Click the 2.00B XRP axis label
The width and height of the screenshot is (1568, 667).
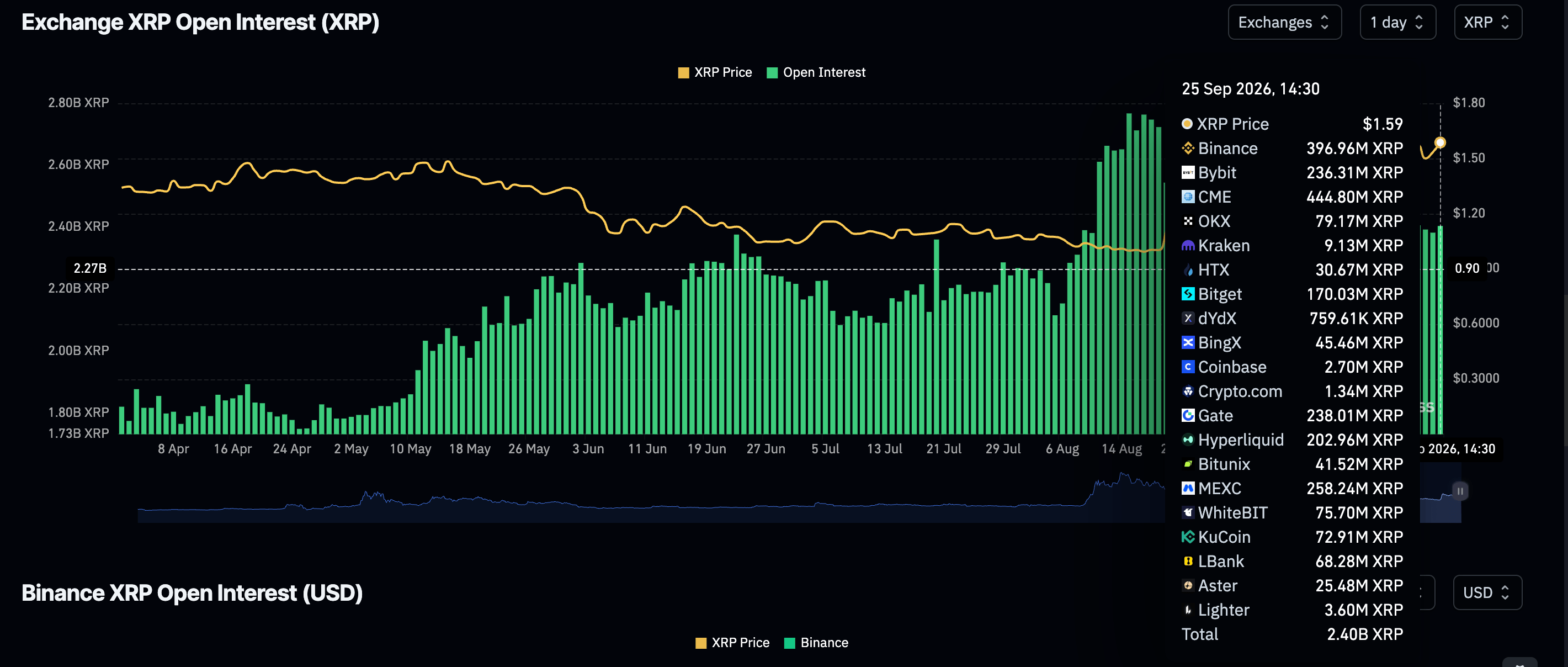tap(78, 350)
